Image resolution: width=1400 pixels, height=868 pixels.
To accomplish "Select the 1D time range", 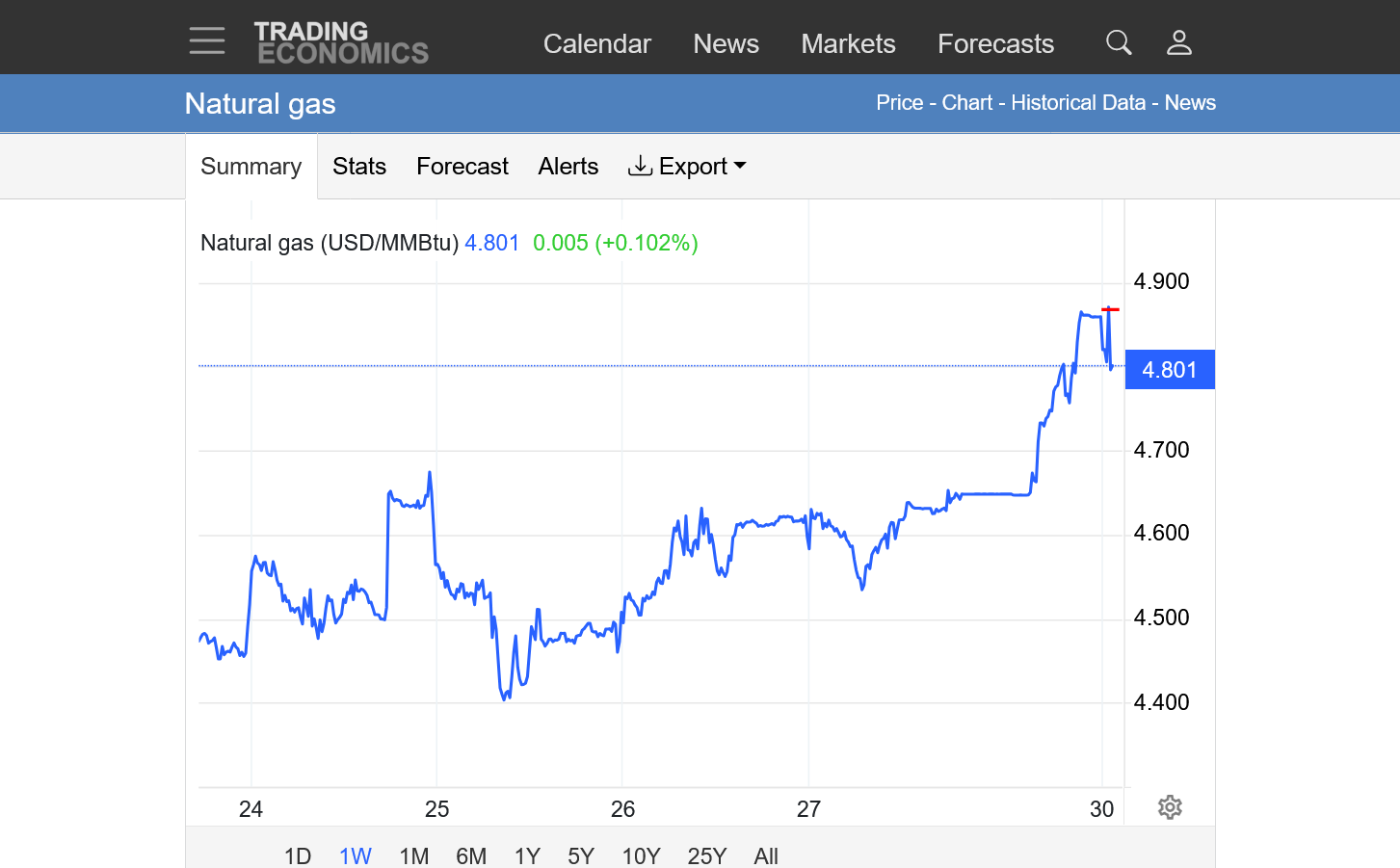I will tap(298, 855).
